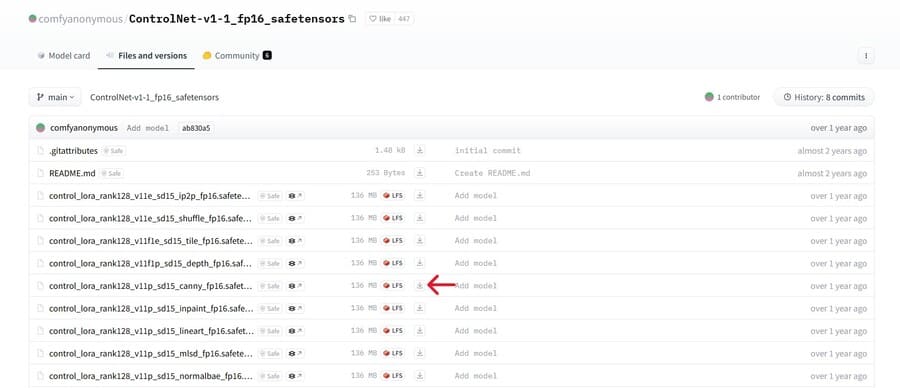The width and height of the screenshot is (900, 388).
Task: Click the LFS badge on the canny row
Action: (393, 286)
